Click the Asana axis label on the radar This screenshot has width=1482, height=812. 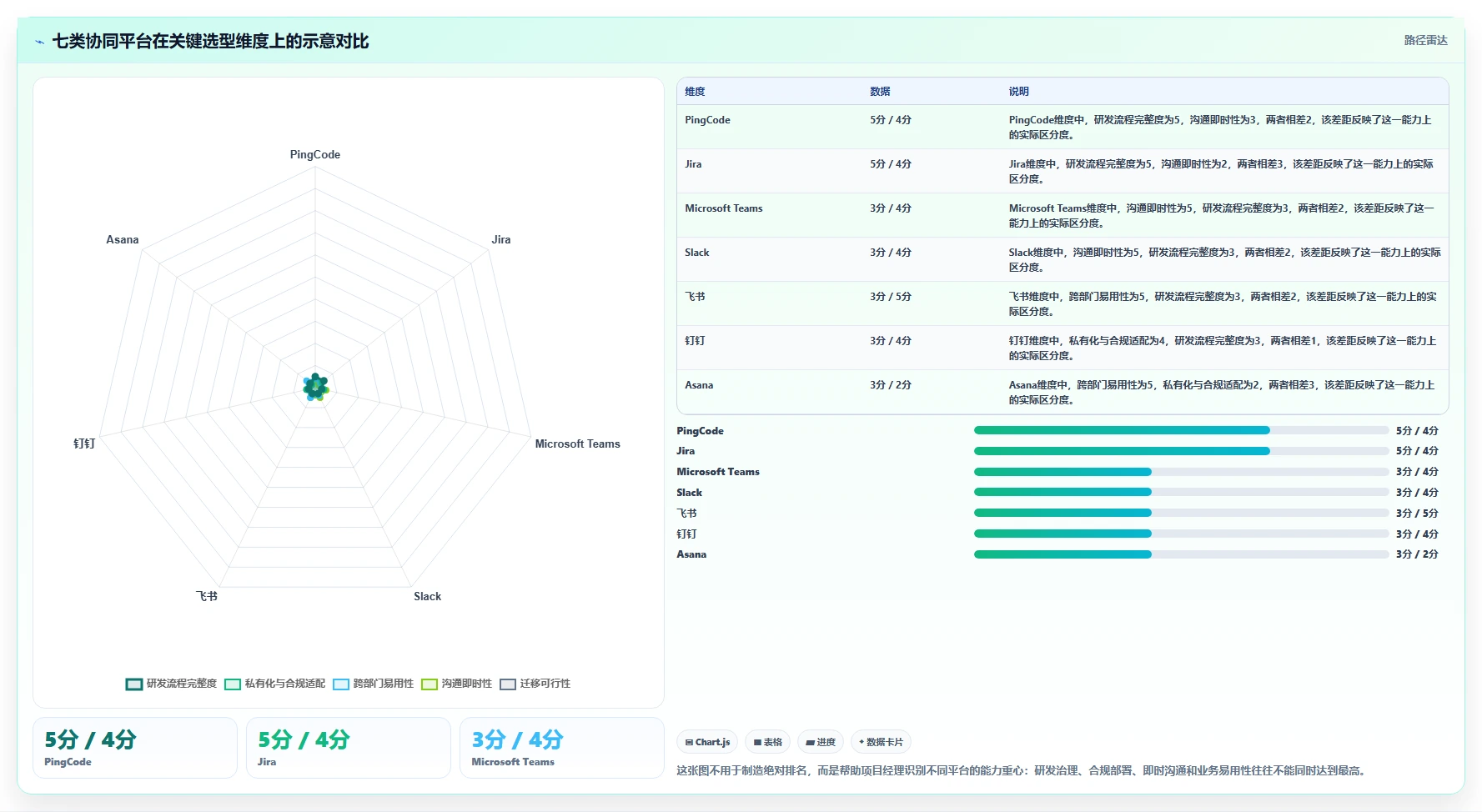(123, 239)
